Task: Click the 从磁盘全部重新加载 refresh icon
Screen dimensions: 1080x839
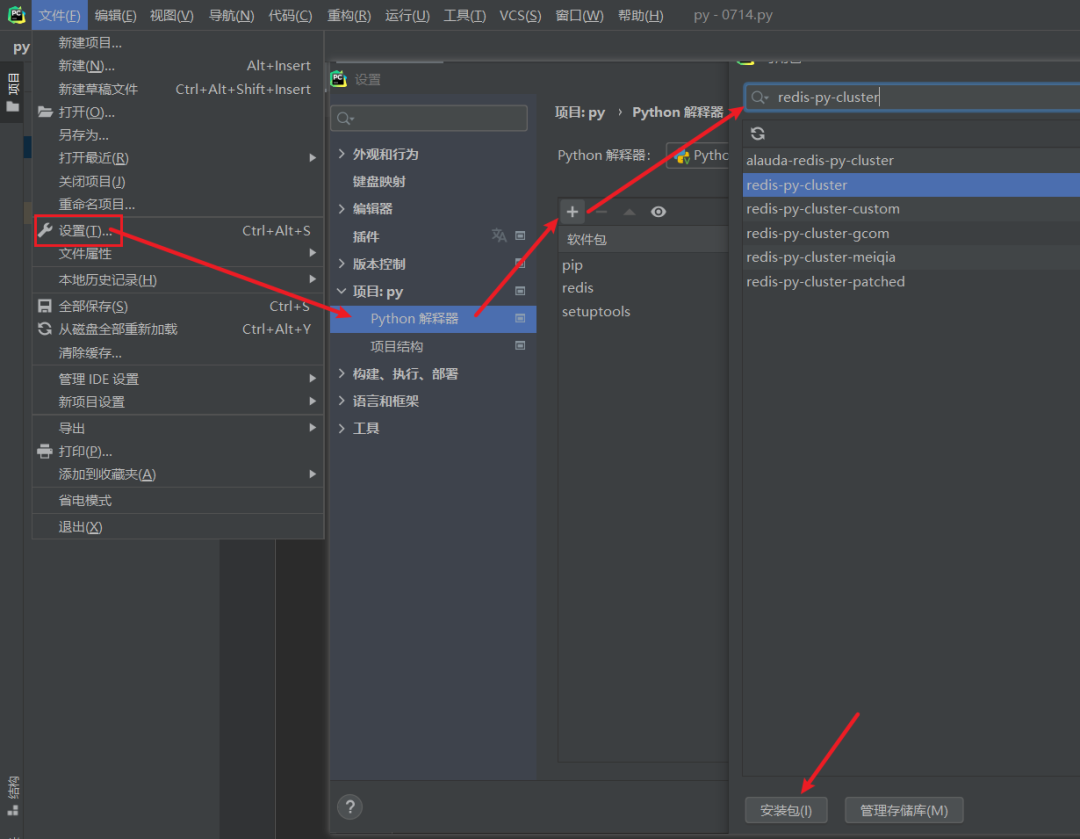Action: (x=45, y=329)
